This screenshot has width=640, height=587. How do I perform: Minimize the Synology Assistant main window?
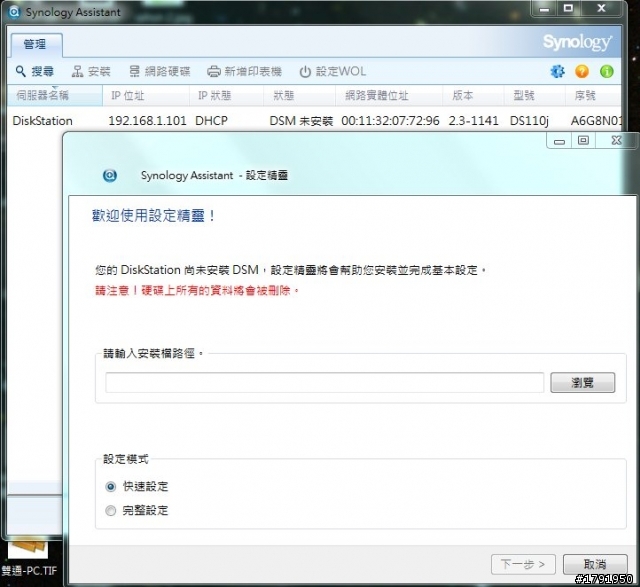pyautogui.click(x=544, y=8)
